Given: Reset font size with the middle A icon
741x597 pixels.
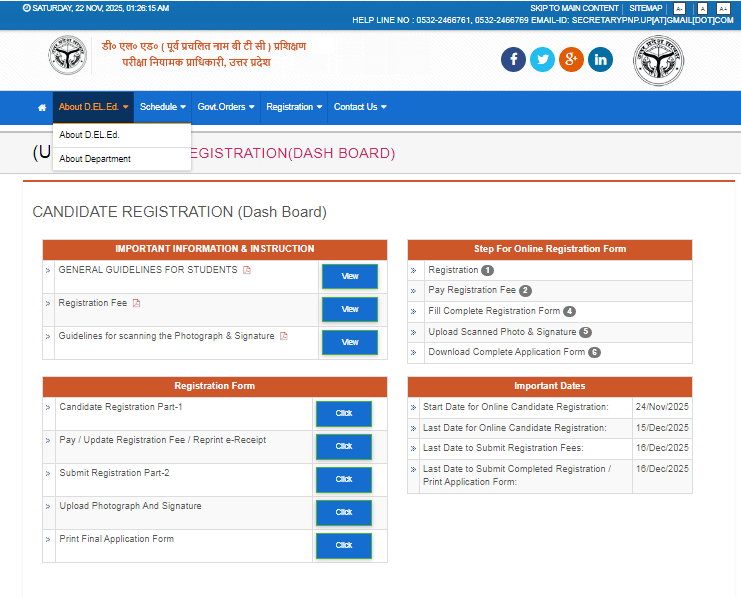Looking at the screenshot, I should tap(702, 8).
